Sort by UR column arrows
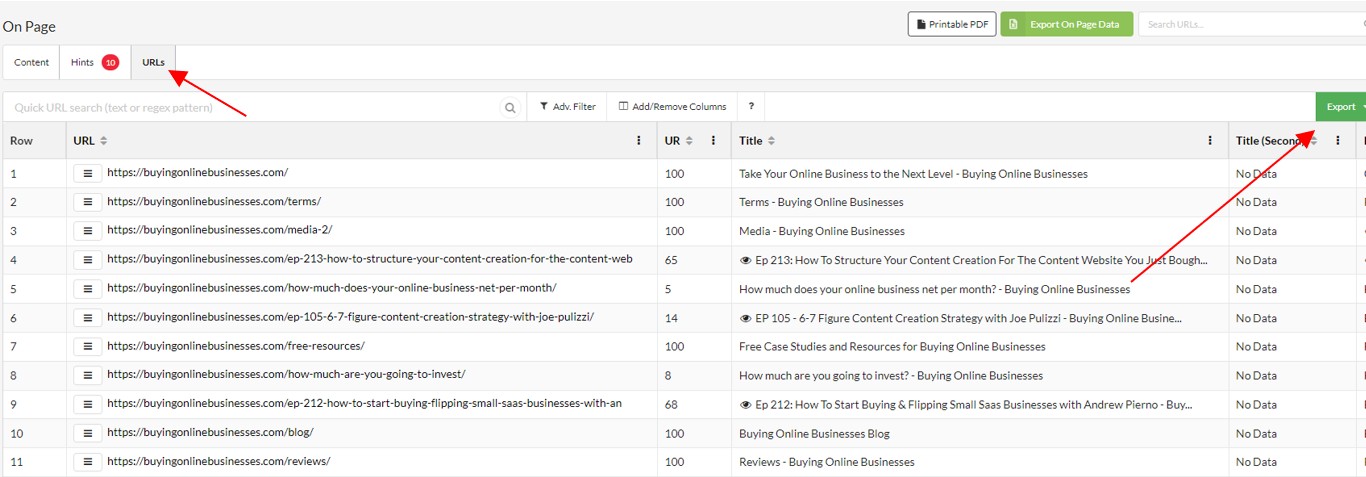 point(689,141)
